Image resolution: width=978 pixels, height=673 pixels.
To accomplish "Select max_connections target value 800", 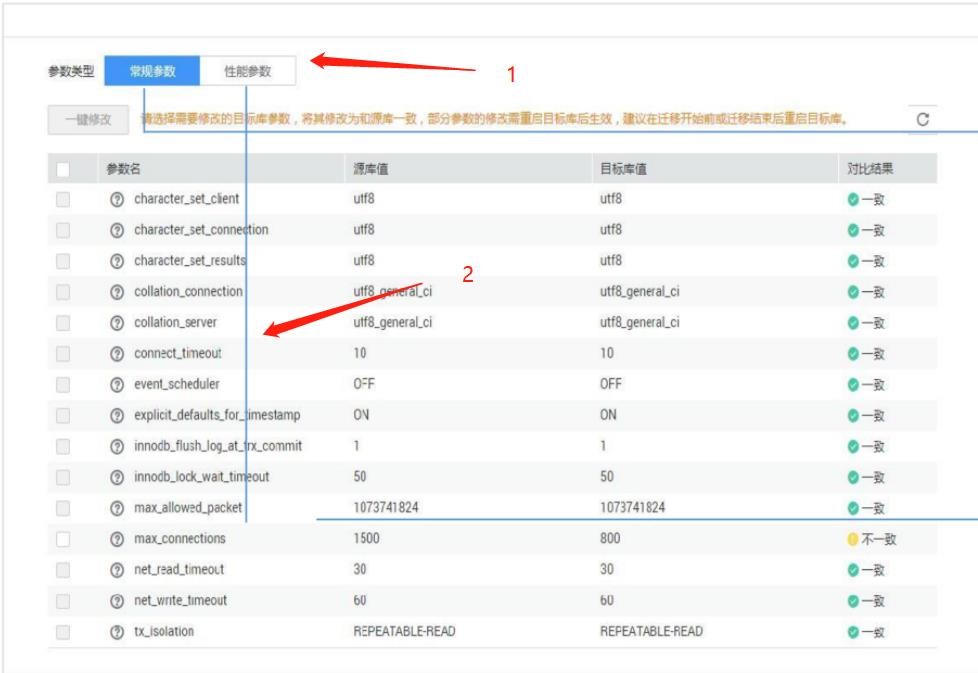I will (x=610, y=538).
